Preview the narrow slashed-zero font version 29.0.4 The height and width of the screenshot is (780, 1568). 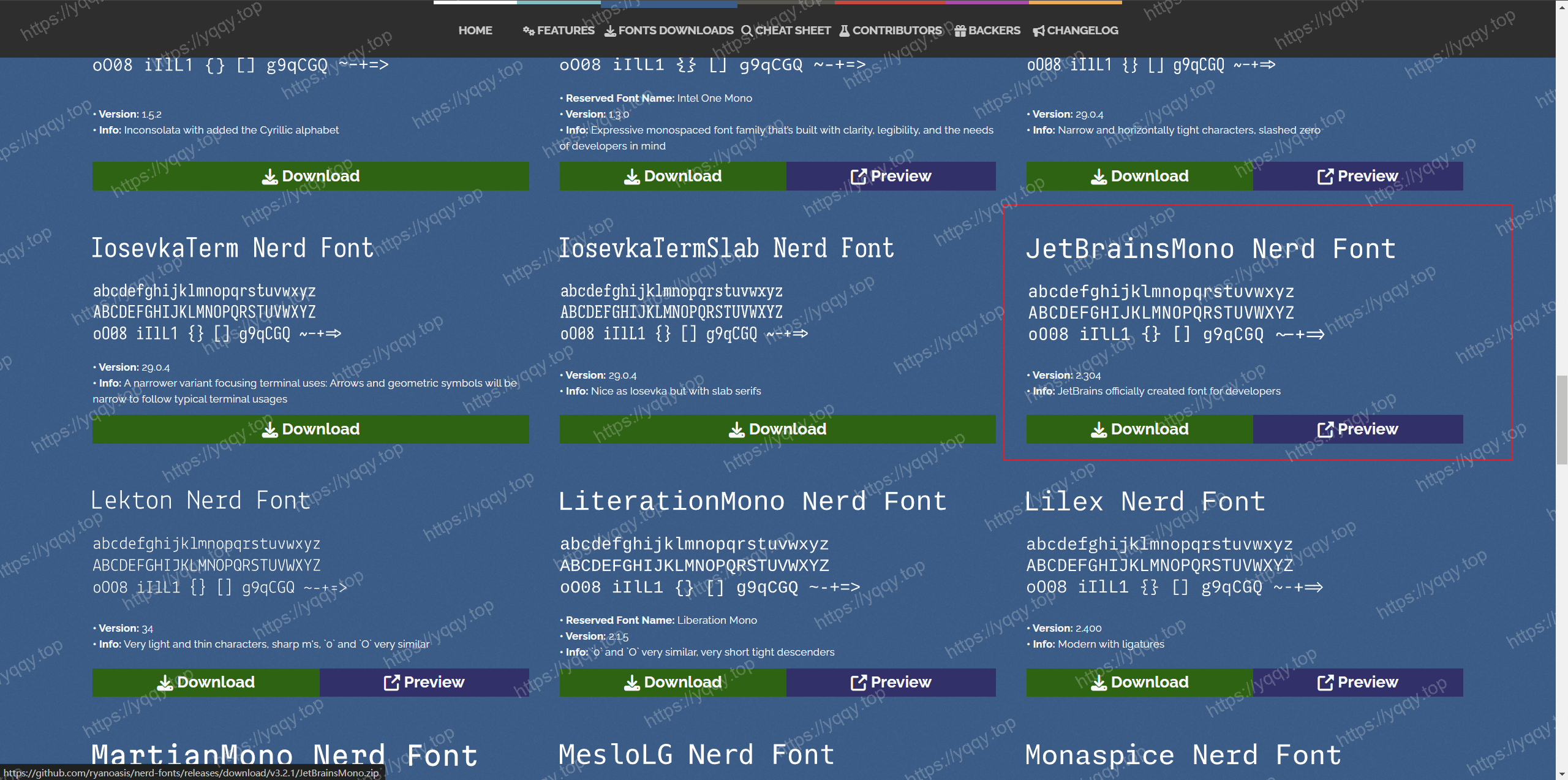pos(1358,176)
